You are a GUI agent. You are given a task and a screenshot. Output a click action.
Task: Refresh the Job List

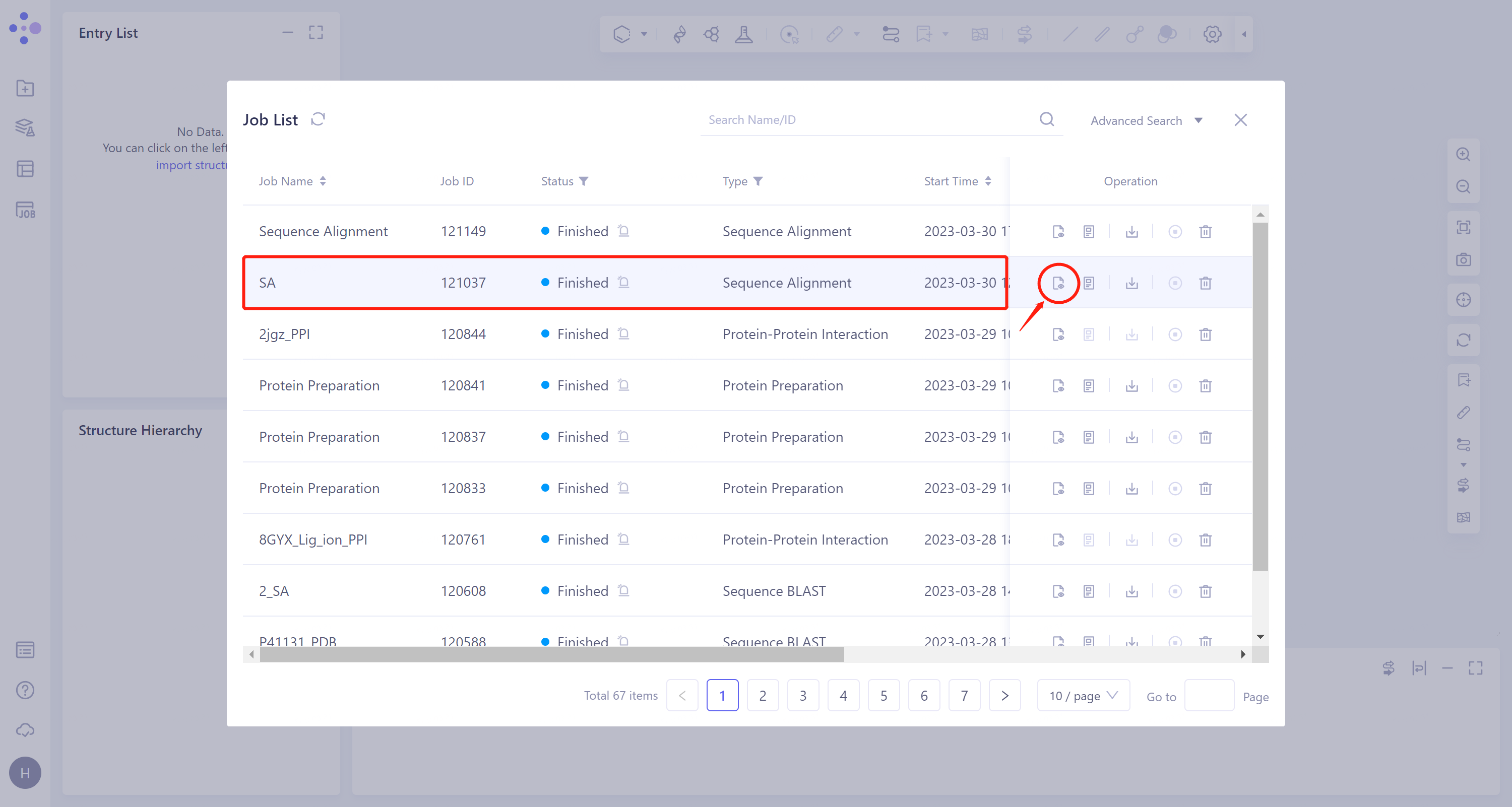[x=318, y=120]
